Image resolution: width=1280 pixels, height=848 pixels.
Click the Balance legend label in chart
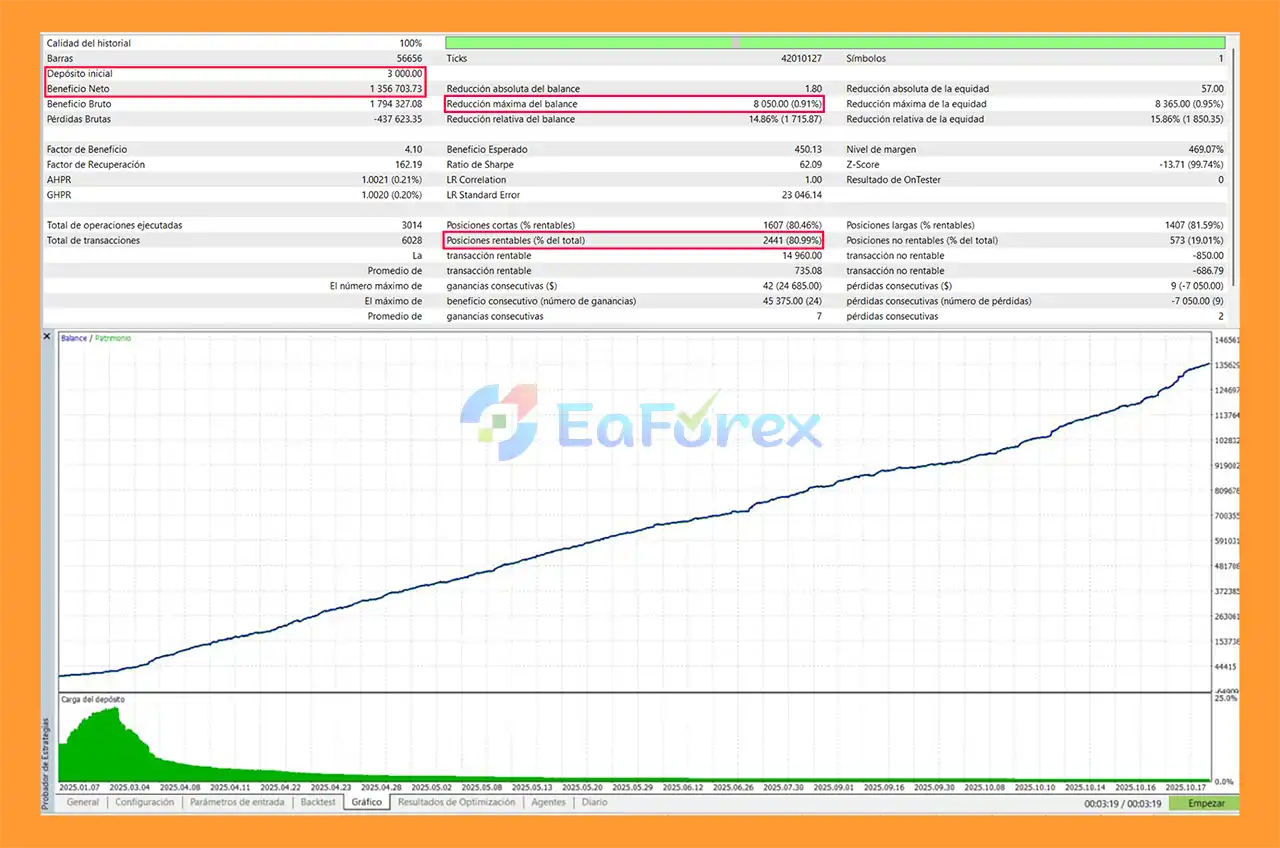[74, 339]
